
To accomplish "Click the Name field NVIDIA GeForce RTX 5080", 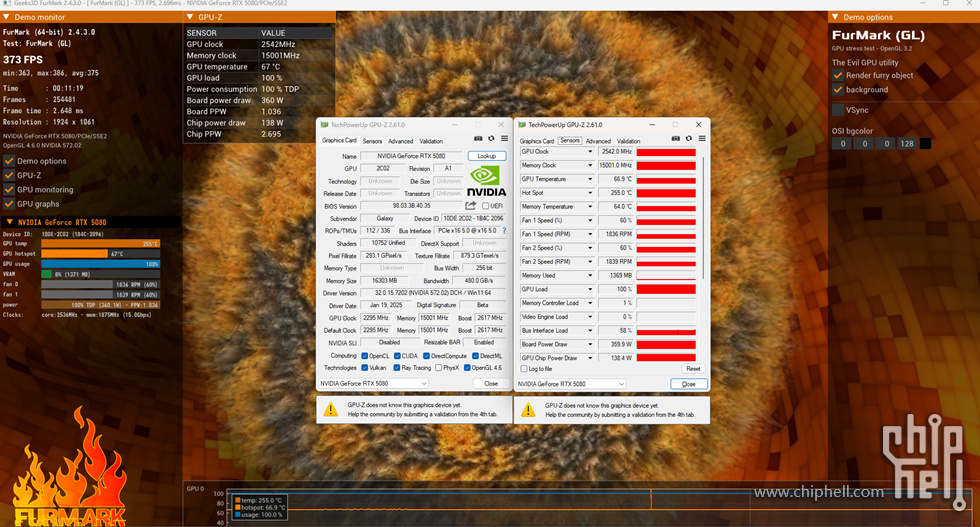I will pos(411,156).
